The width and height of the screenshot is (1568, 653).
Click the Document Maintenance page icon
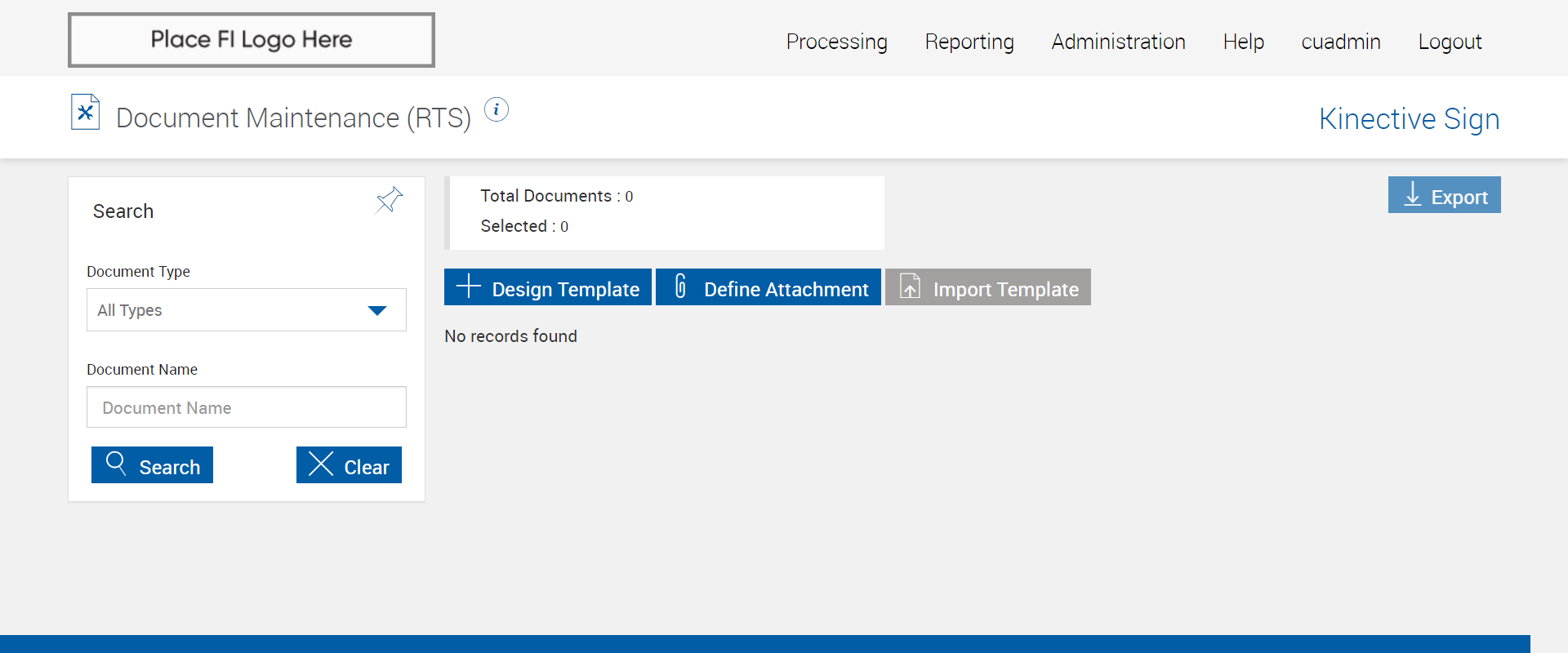[x=85, y=113]
